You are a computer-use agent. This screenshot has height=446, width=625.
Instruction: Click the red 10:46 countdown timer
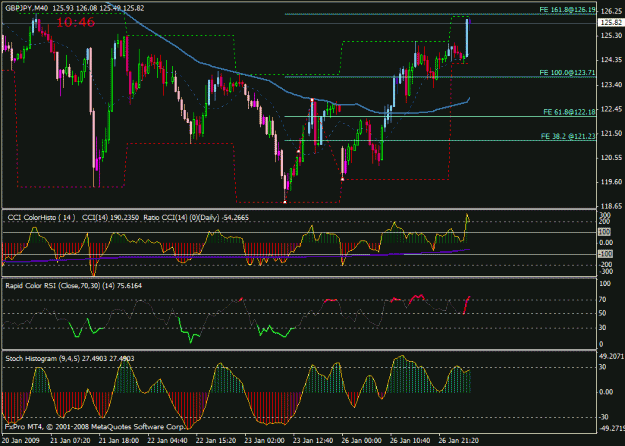[75, 22]
